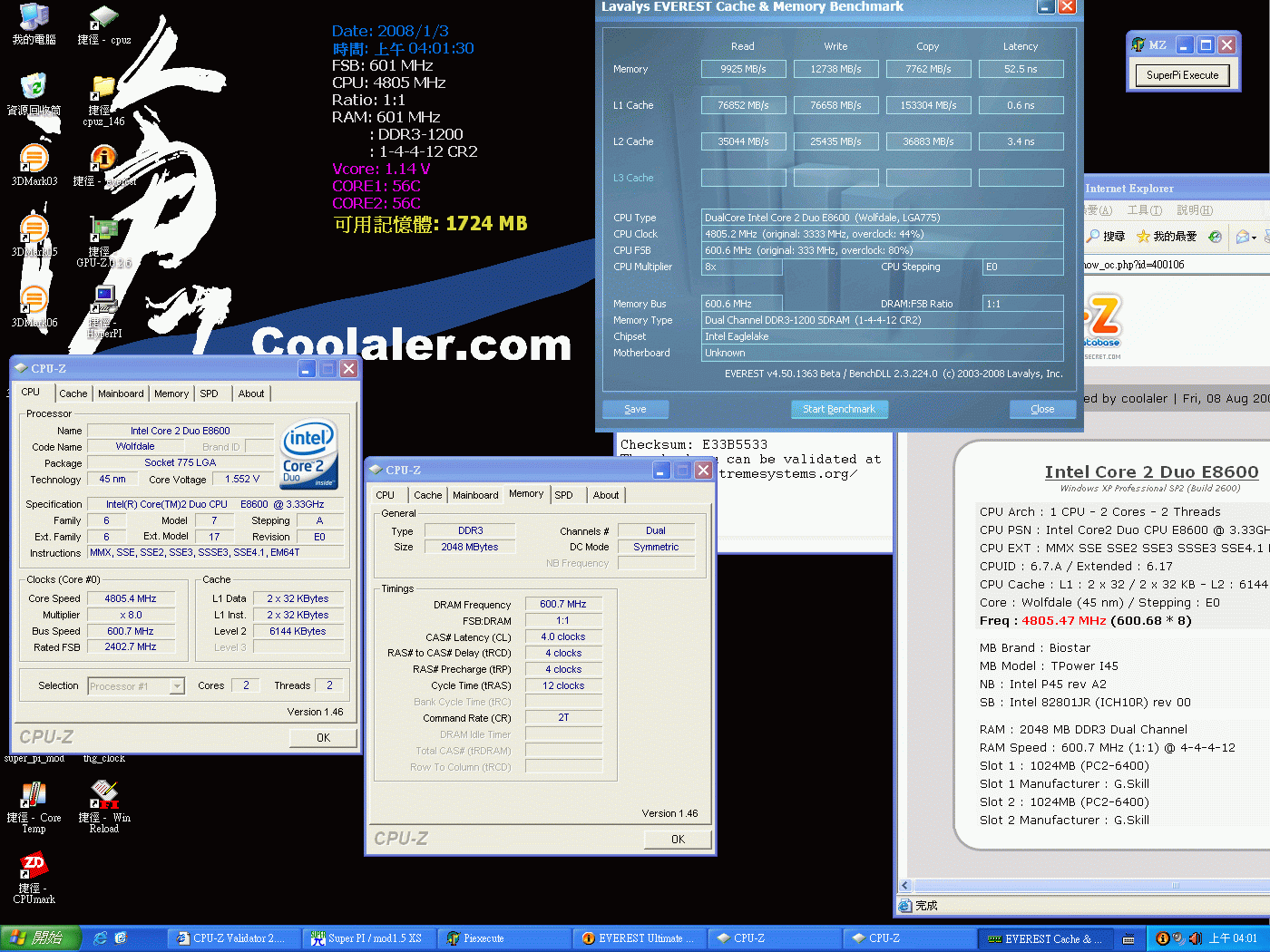Viewport: 1270px width, 952px height.
Task: Click the Command Rate 2T value
Action: [x=563, y=717]
